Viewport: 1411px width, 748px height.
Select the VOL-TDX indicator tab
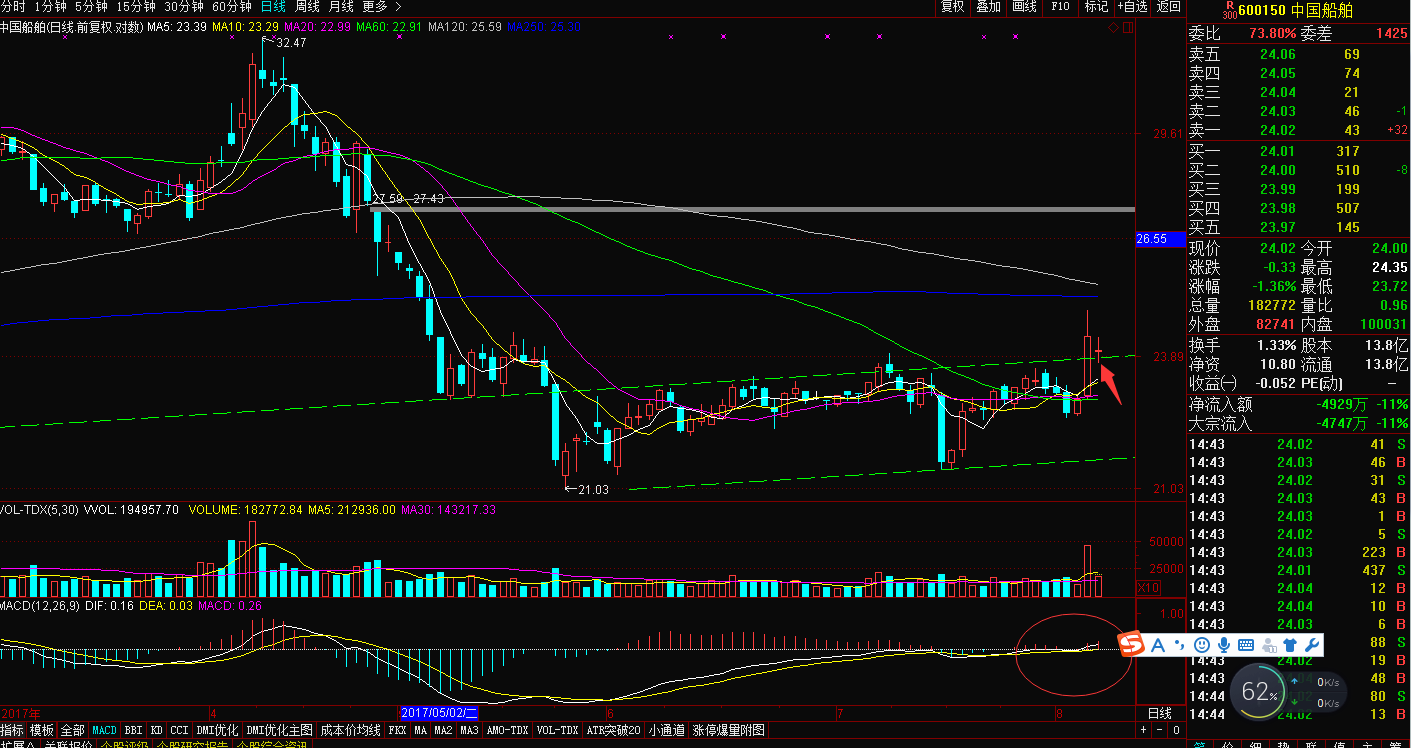coord(557,731)
